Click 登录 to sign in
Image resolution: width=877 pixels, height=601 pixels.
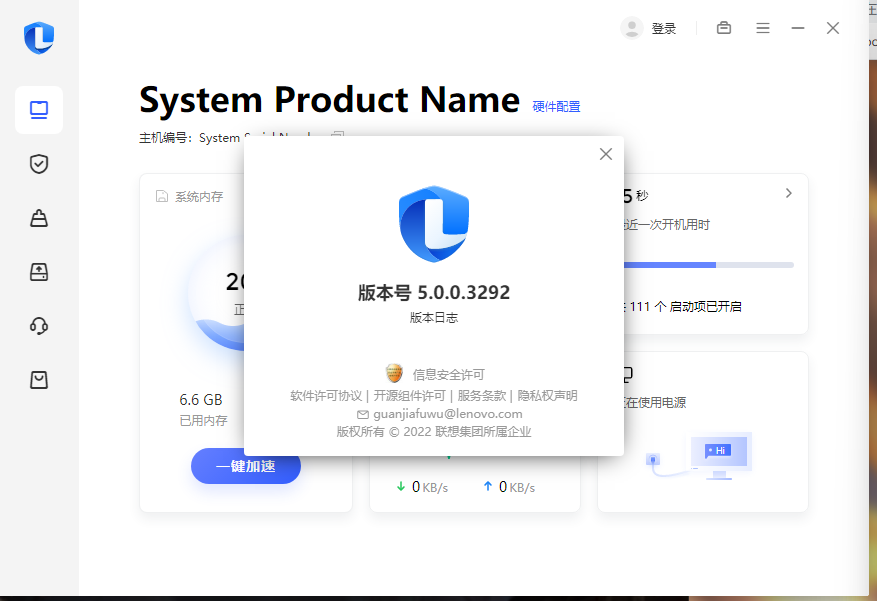pos(664,29)
